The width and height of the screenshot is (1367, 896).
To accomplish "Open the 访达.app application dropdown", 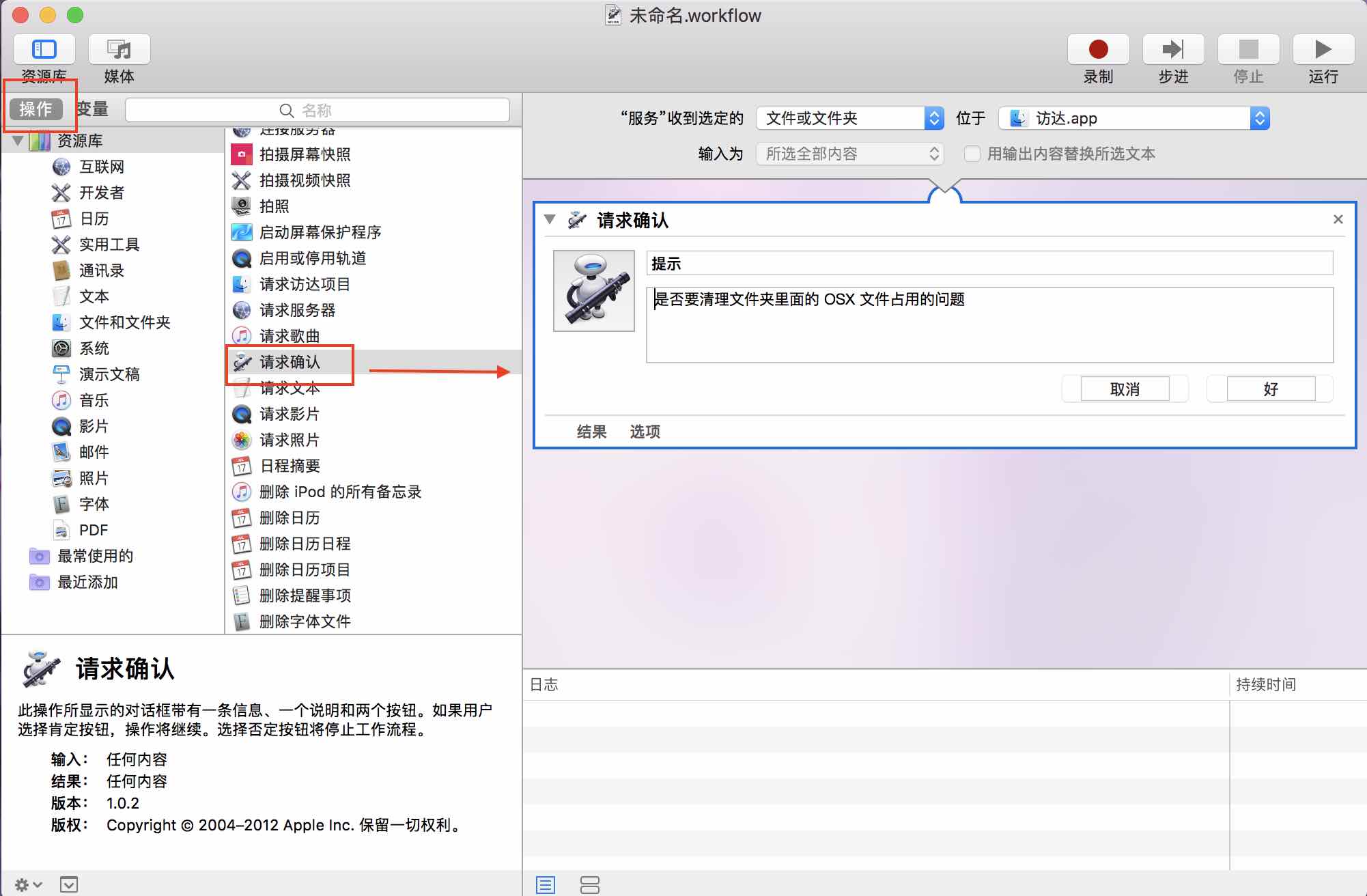I will 1133,118.
